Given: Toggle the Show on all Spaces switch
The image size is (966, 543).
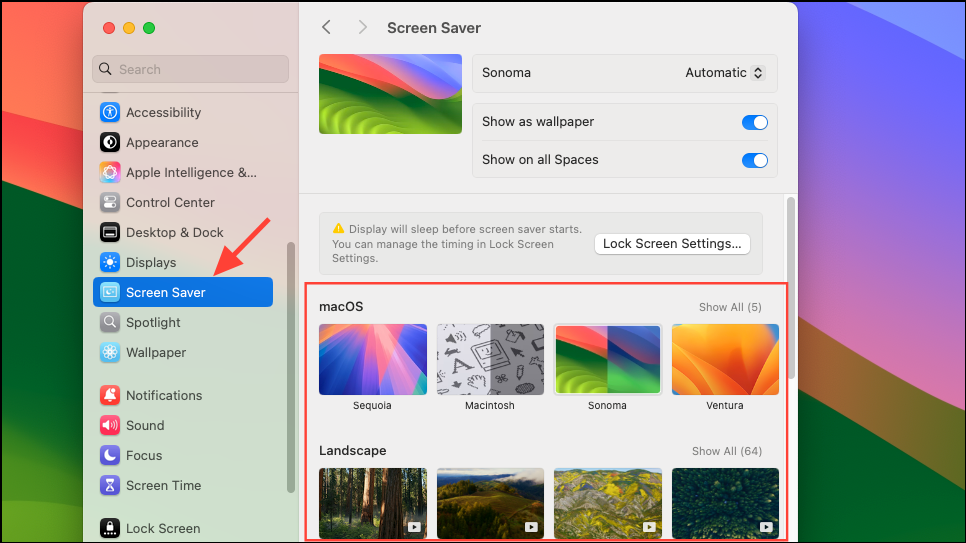Looking at the screenshot, I should (x=755, y=160).
